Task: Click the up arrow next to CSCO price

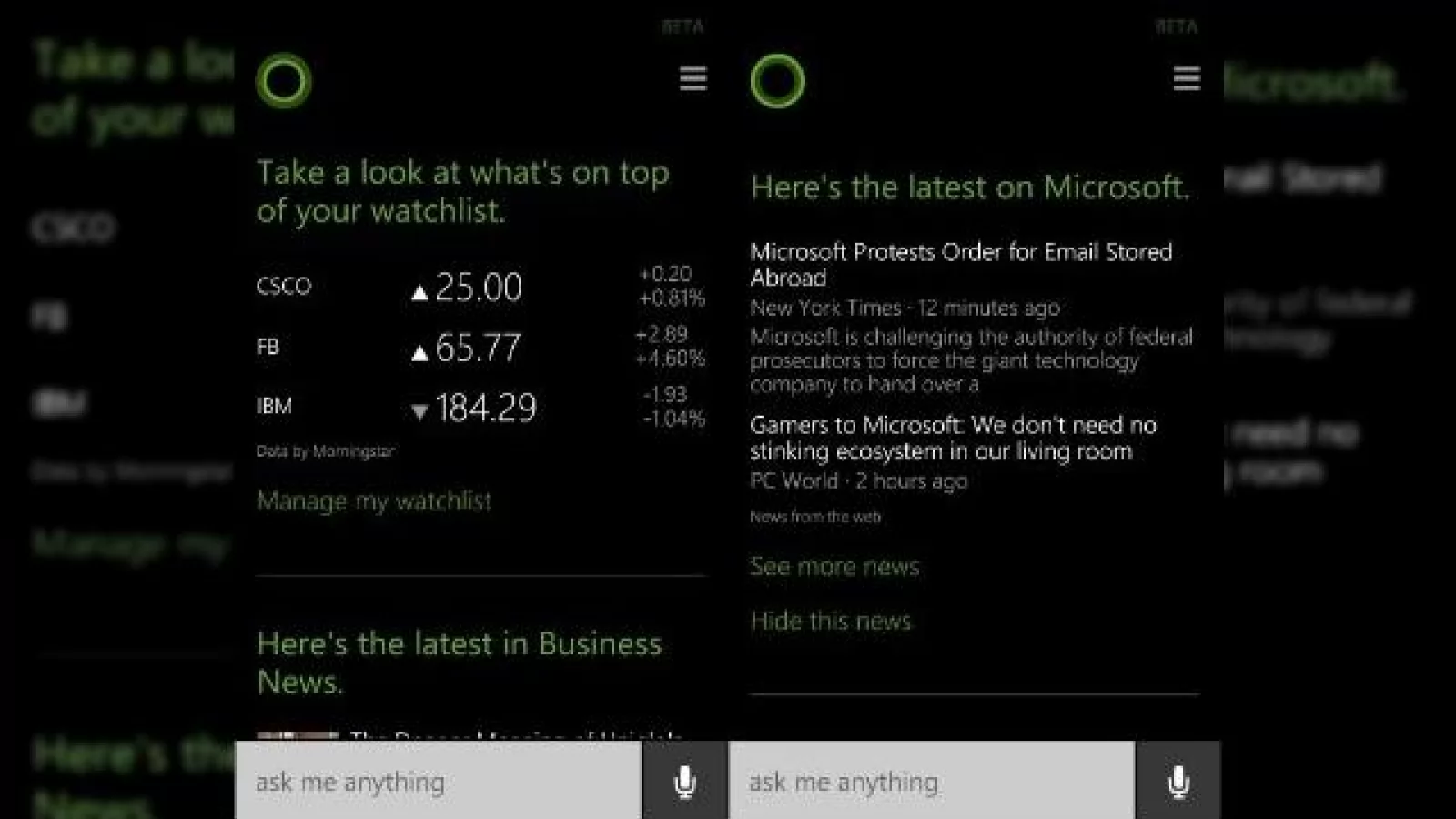Action: [x=420, y=292]
